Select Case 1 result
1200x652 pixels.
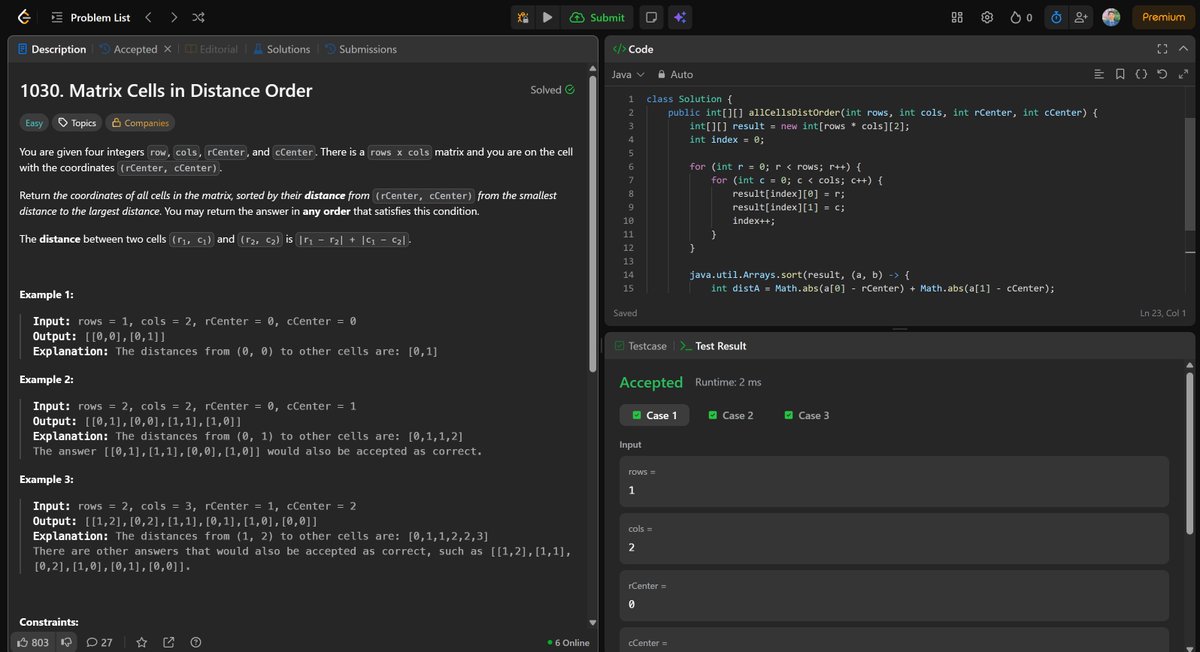click(654, 415)
